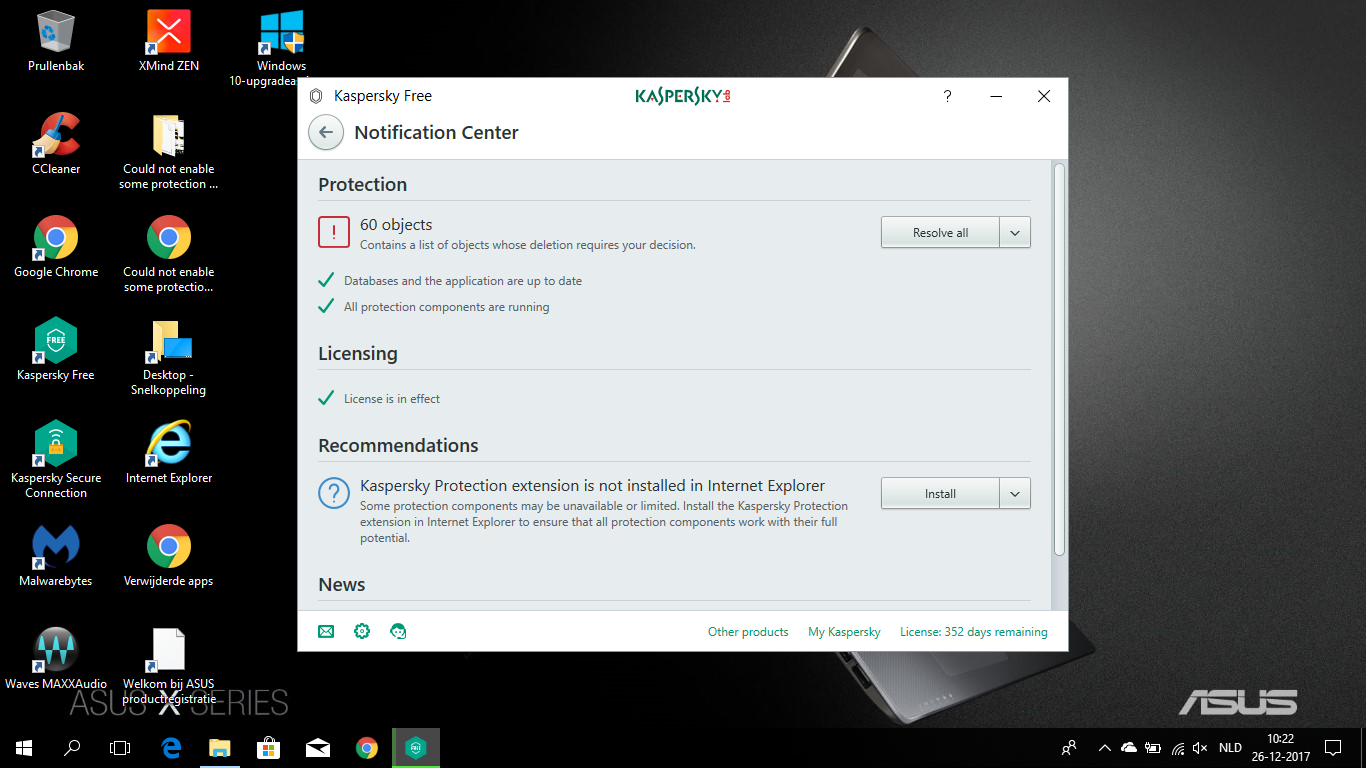The image size is (1366, 768).
Task: Select the Prullenbak recycle bin desktop icon
Action: tap(56, 41)
